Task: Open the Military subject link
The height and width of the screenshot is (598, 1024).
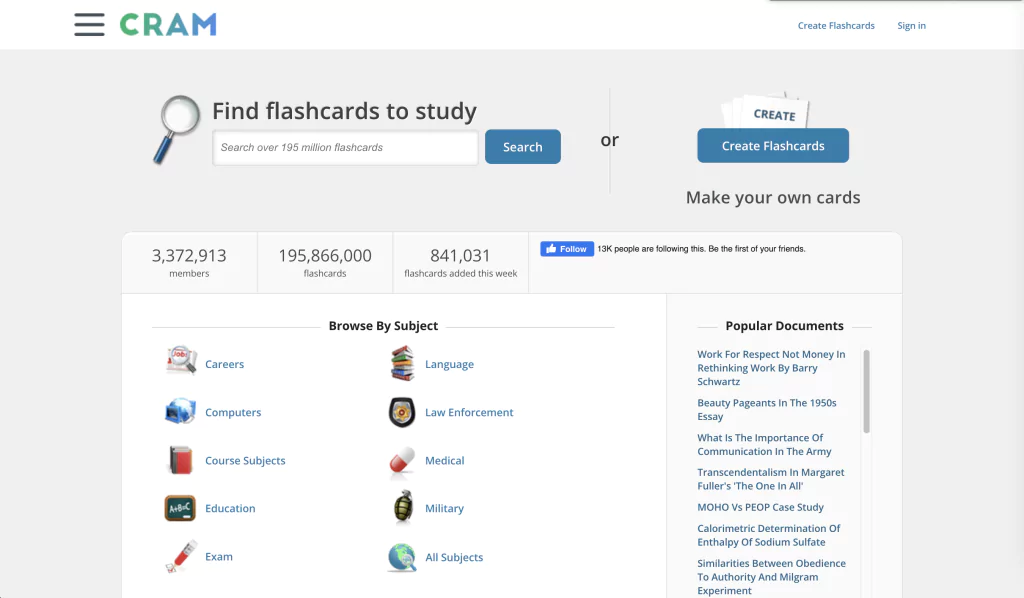Action: pyautogui.click(x=444, y=509)
